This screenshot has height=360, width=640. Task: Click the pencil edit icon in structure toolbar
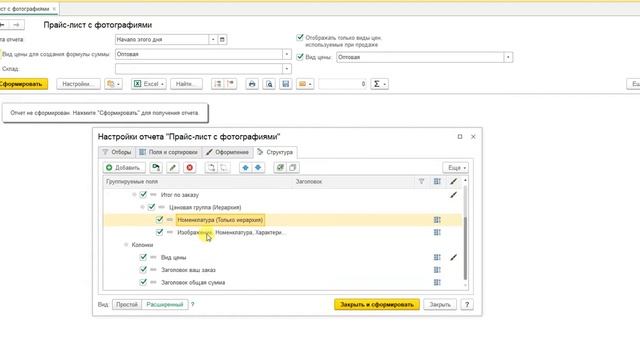[173, 168]
